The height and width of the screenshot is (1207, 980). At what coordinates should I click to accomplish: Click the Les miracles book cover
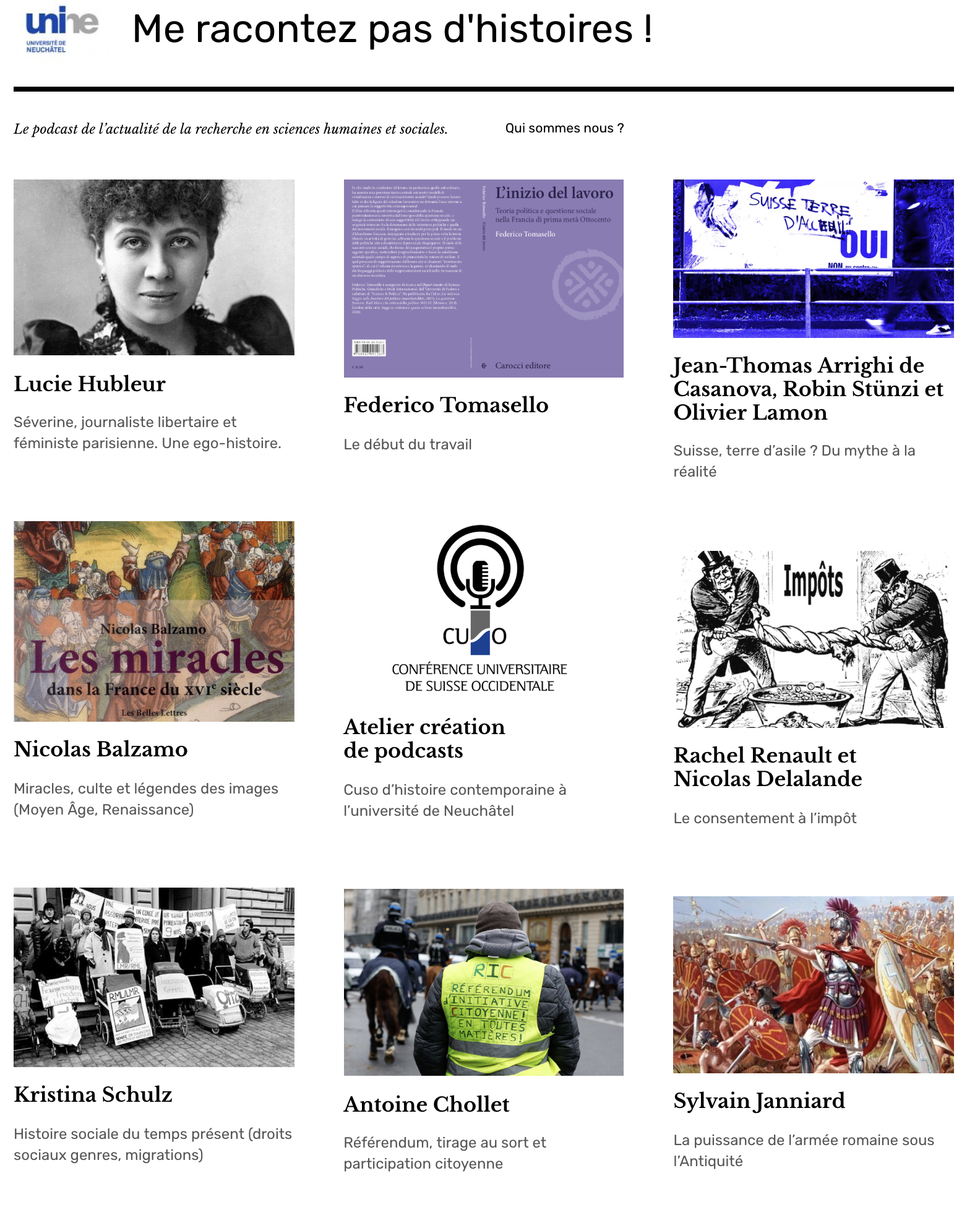[154, 621]
